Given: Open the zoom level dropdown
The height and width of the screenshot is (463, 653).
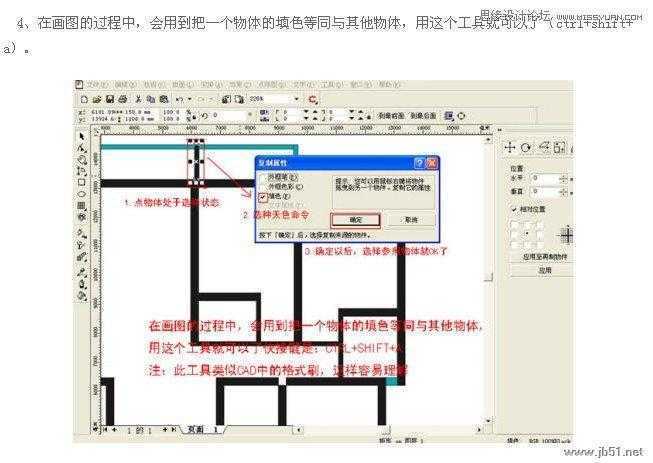Looking at the screenshot, I should tap(297, 100).
